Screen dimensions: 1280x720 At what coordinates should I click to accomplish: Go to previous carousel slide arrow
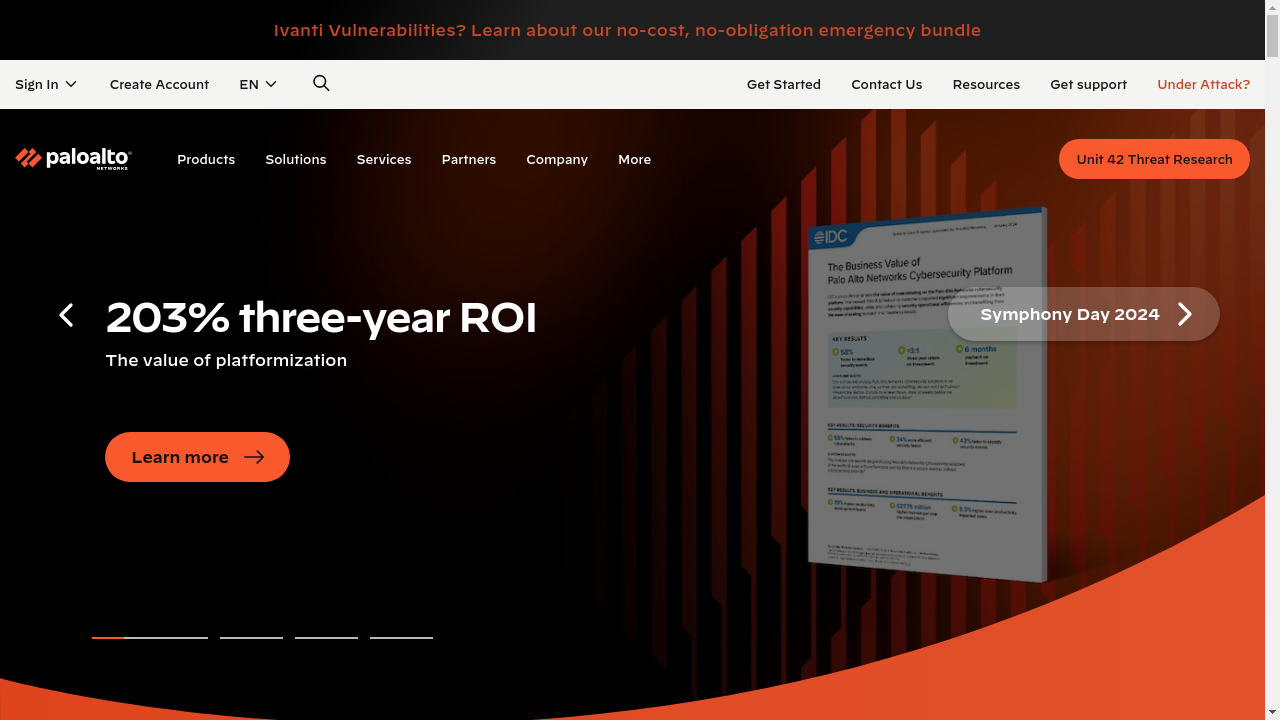[x=66, y=316]
